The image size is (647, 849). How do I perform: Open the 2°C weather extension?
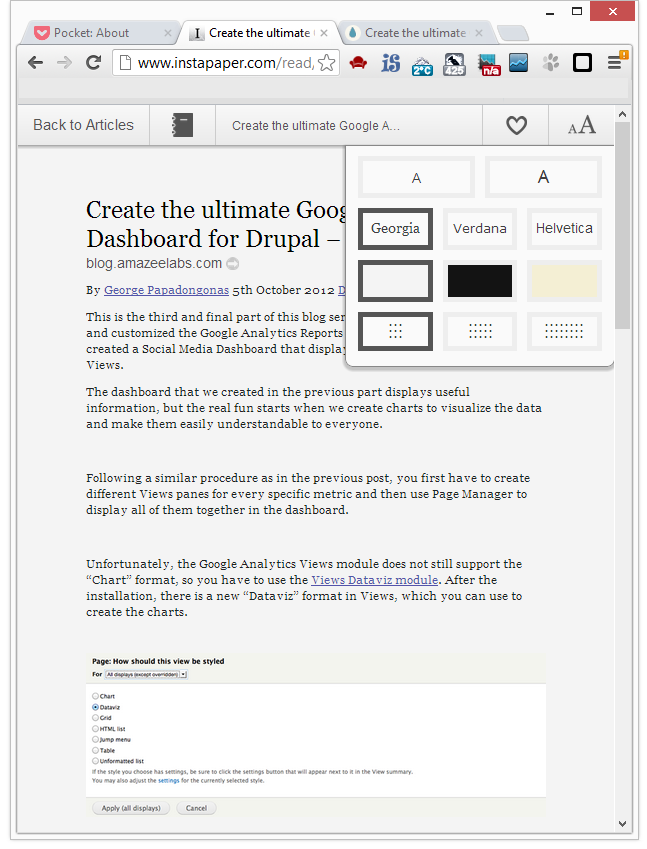[x=422, y=64]
